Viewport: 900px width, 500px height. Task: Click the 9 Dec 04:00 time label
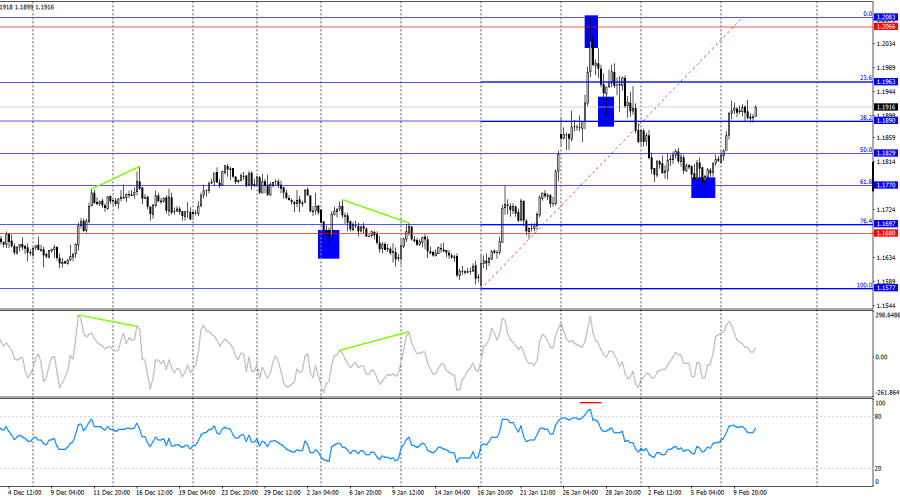[x=68, y=493]
